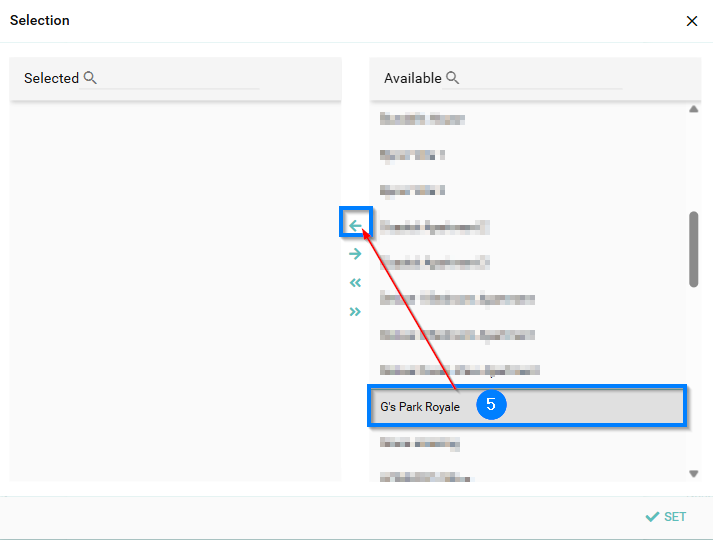Select the blurred item below G's Park Royale
This screenshot has height=540, width=713.
pyautogui.click(x=420, y=442)
